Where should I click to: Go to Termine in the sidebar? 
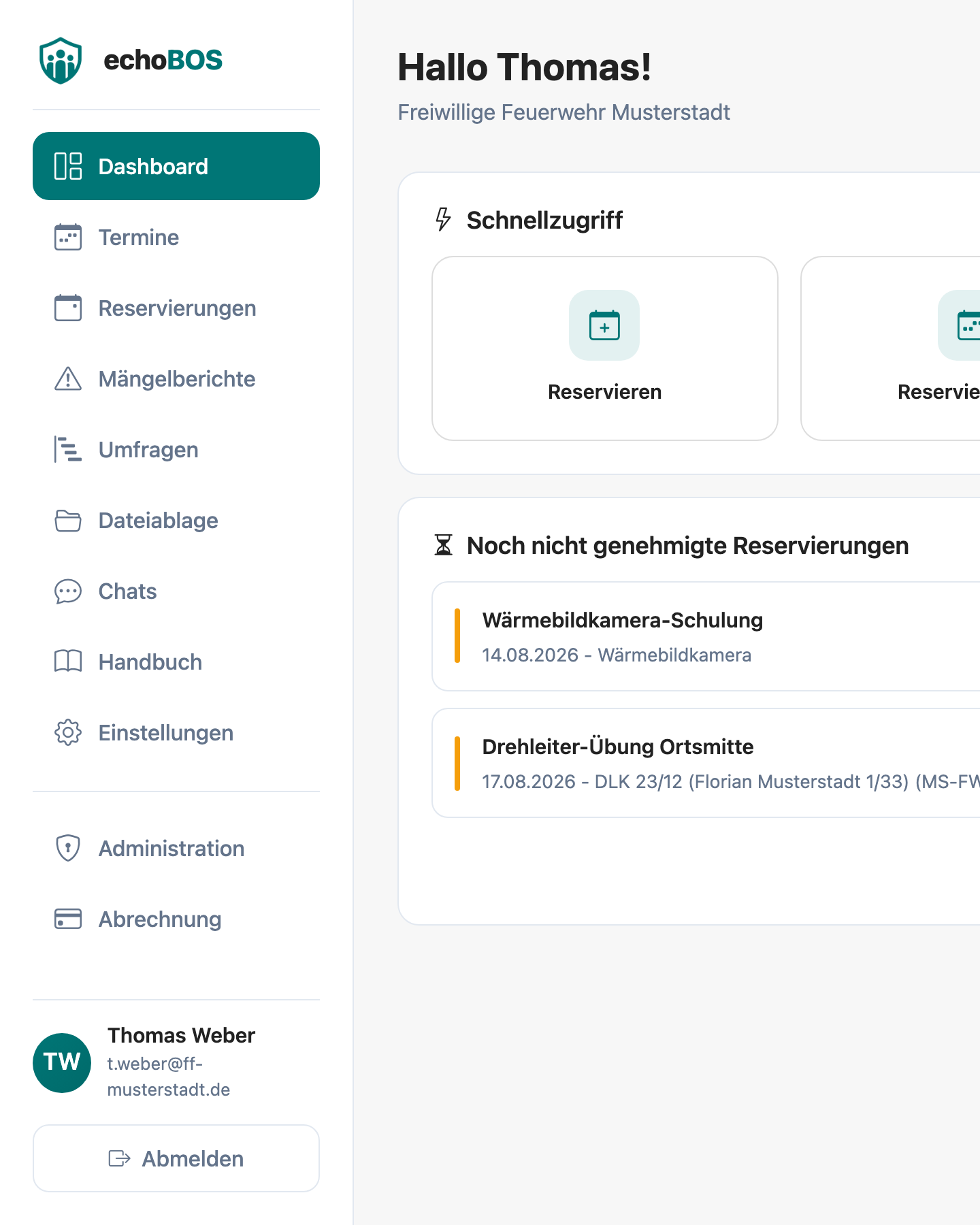[176, 237]
